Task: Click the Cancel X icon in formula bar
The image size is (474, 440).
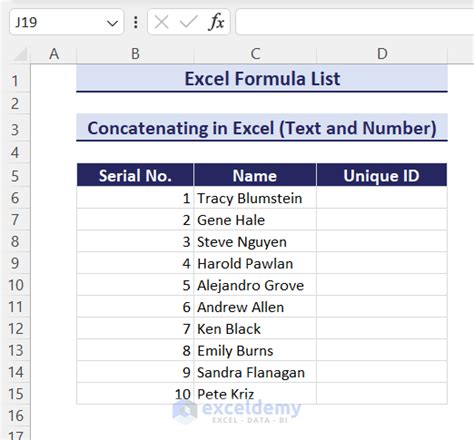Action: pos(162,22)
